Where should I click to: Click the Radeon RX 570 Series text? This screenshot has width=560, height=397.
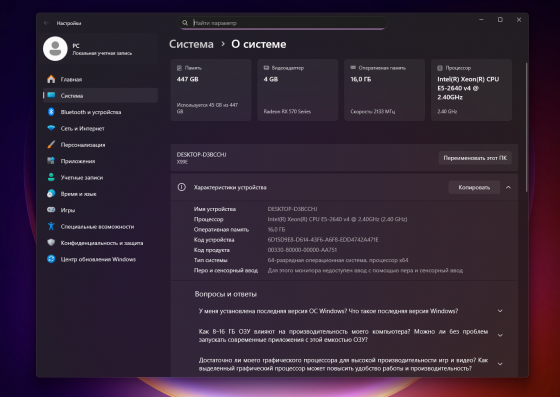pos(287,111)
